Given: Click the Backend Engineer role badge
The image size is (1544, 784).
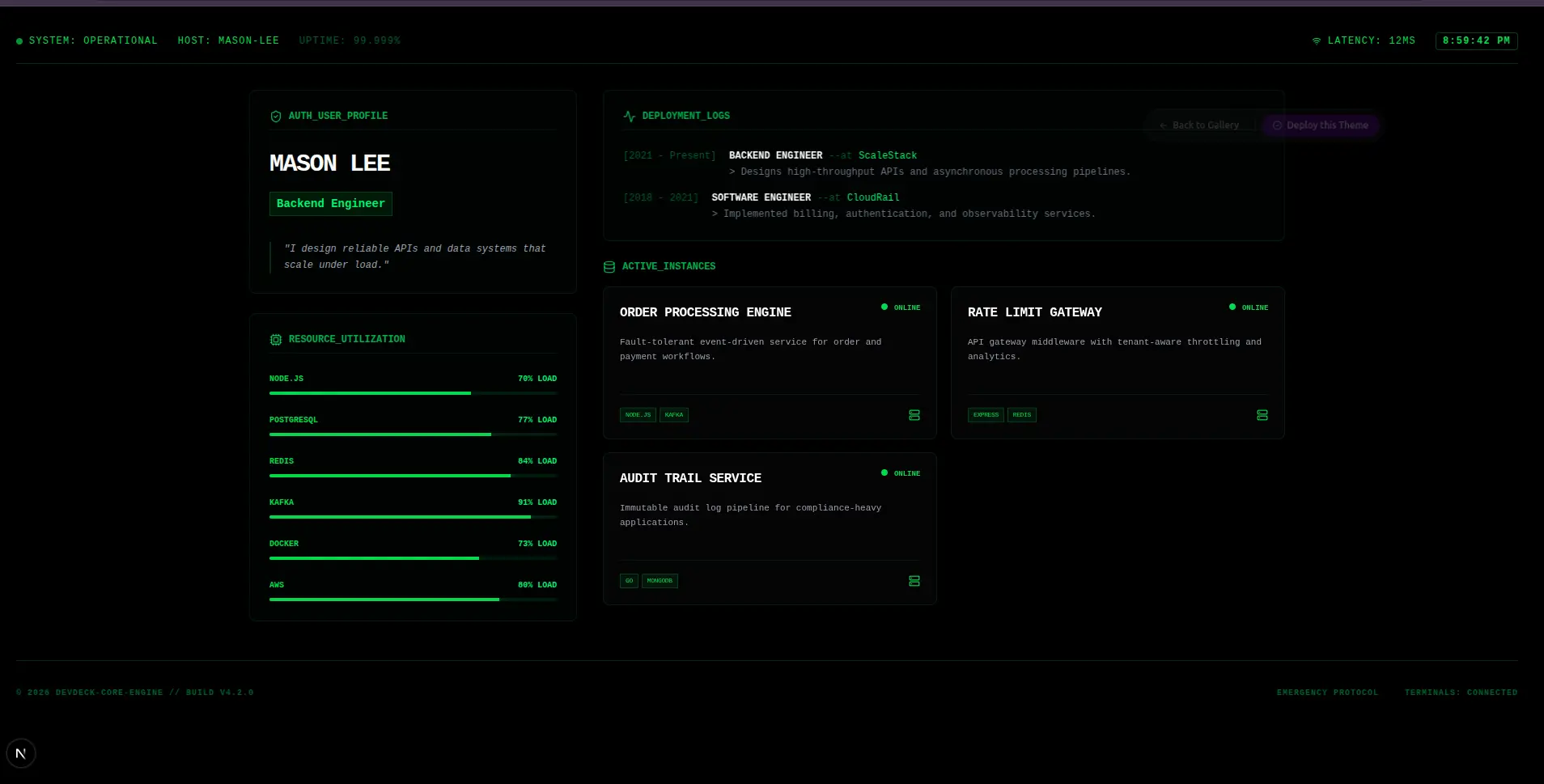Looking at the screenshot, I should click(331, 204).
